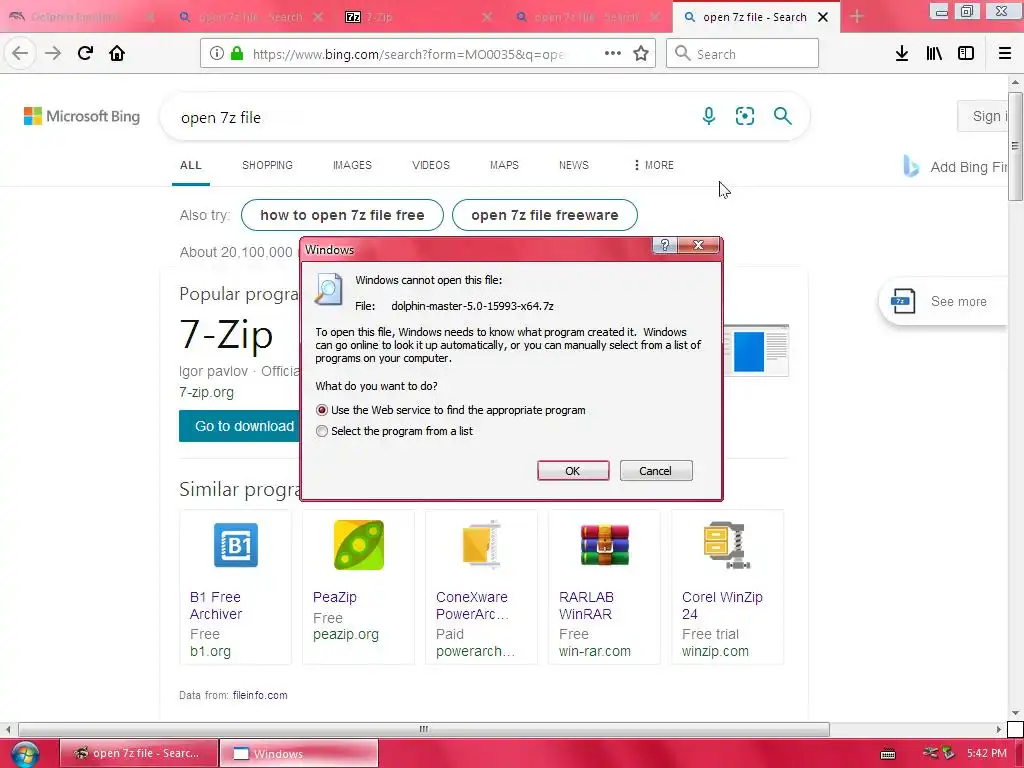Switch to the SHOPPING results tab
The width and height of the screenshot is (1024, 768).
[267, 165]
